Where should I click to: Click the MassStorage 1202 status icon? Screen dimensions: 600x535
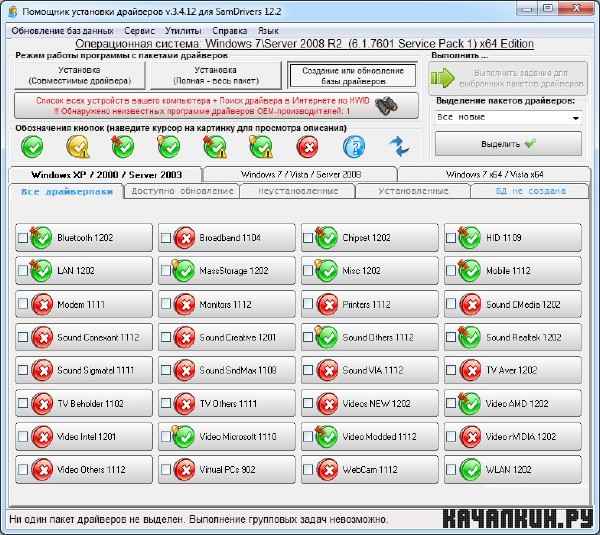(184, 271)
